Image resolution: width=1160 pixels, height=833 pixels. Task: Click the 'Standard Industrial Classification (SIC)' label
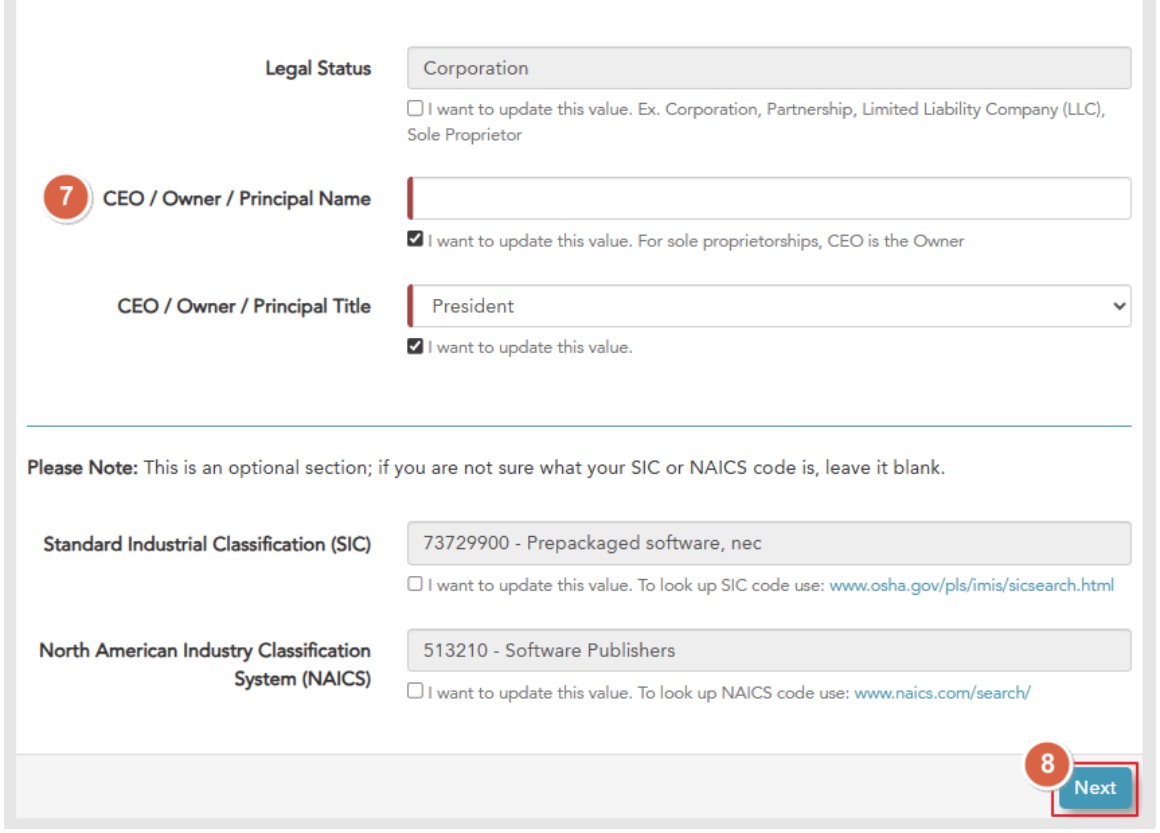click(207, 544)
